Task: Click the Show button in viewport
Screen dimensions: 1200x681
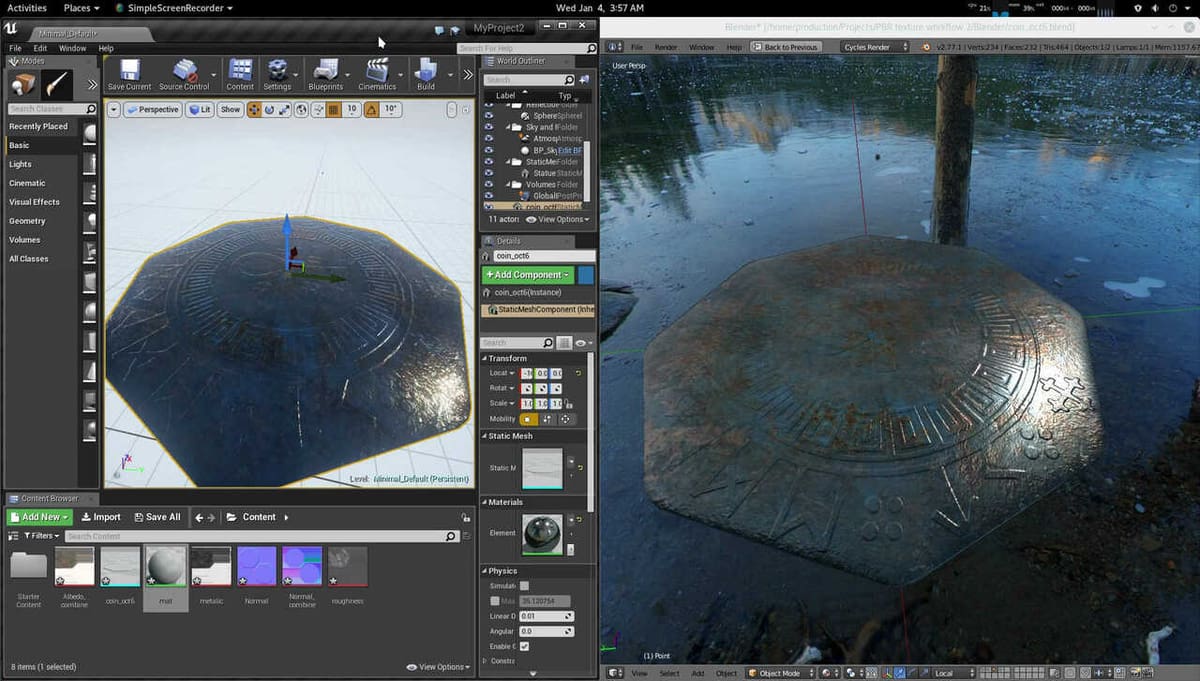Action: pos(230,109)
